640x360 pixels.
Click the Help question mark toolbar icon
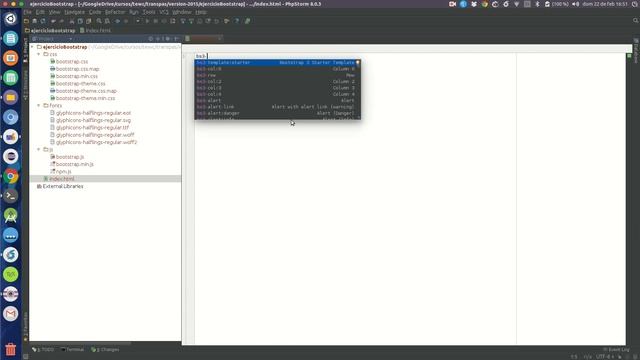click(x=236, y=21)
